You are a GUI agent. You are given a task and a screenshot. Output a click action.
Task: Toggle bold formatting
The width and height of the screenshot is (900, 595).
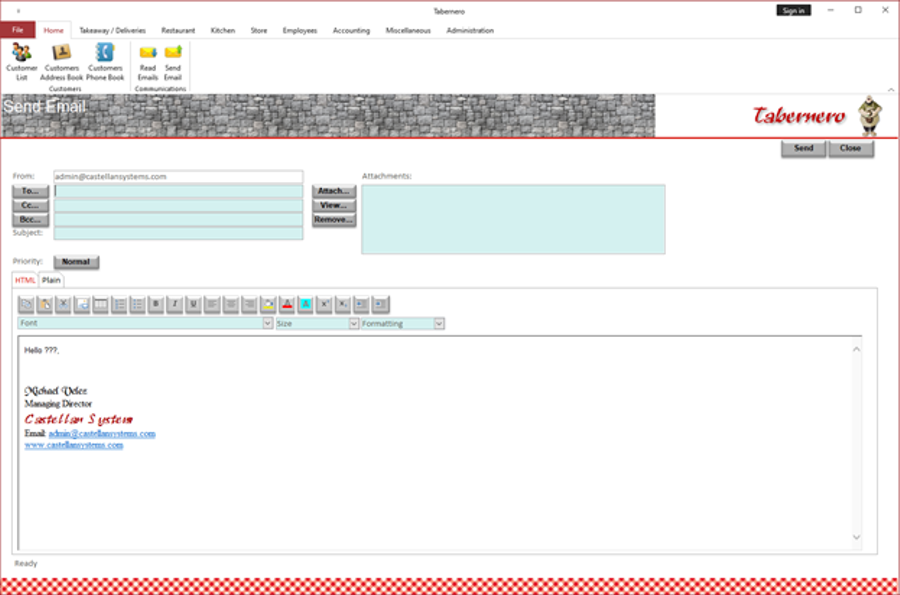(x=156, y=304)
